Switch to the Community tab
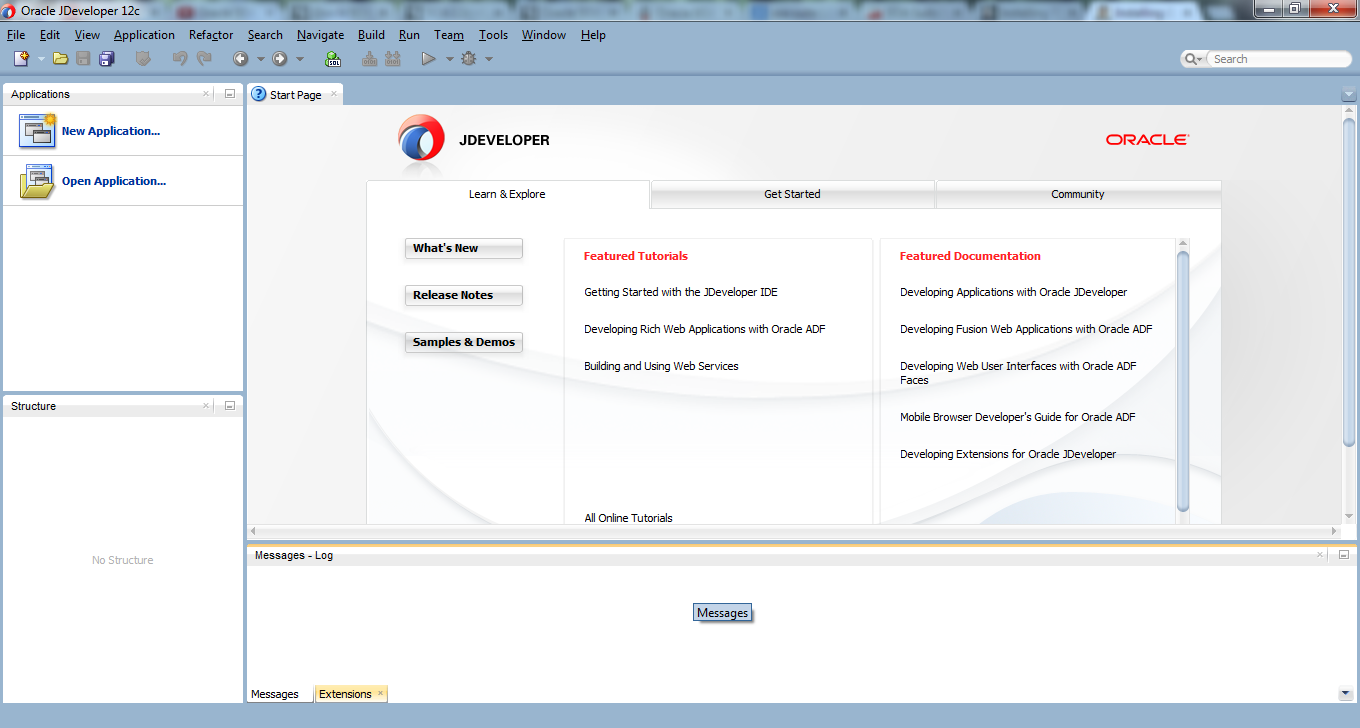The height and width of the screenshot is (728, 1360). tap(1078, 194)
